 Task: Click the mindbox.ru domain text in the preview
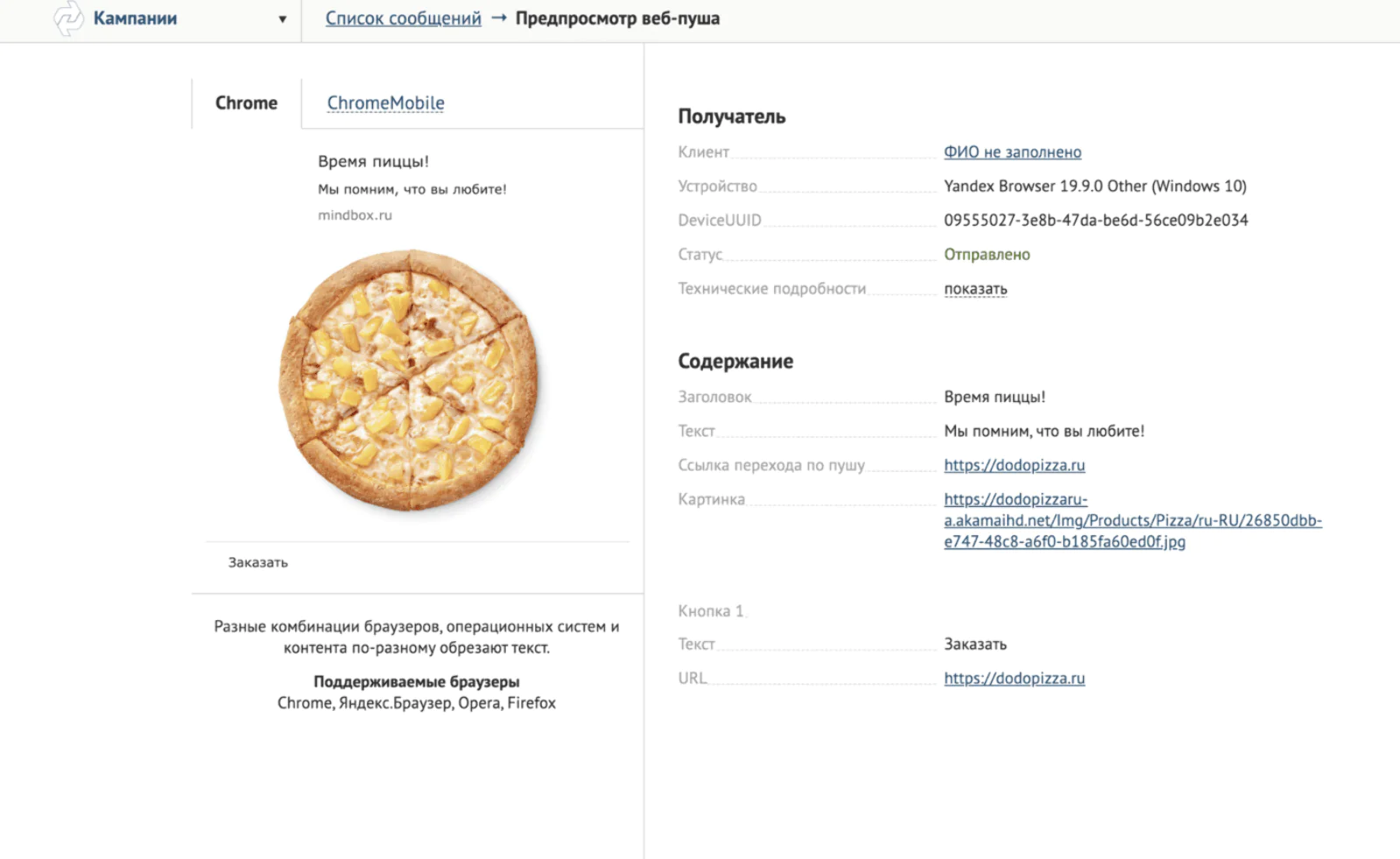point(355,215)
